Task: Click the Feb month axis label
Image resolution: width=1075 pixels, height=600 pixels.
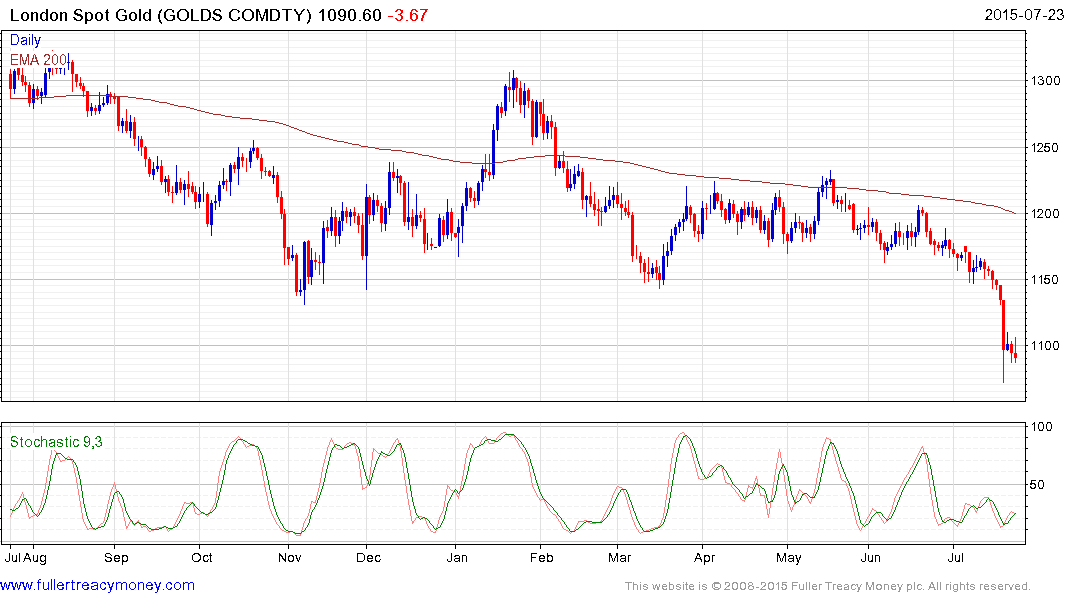Action: (541, 557)
